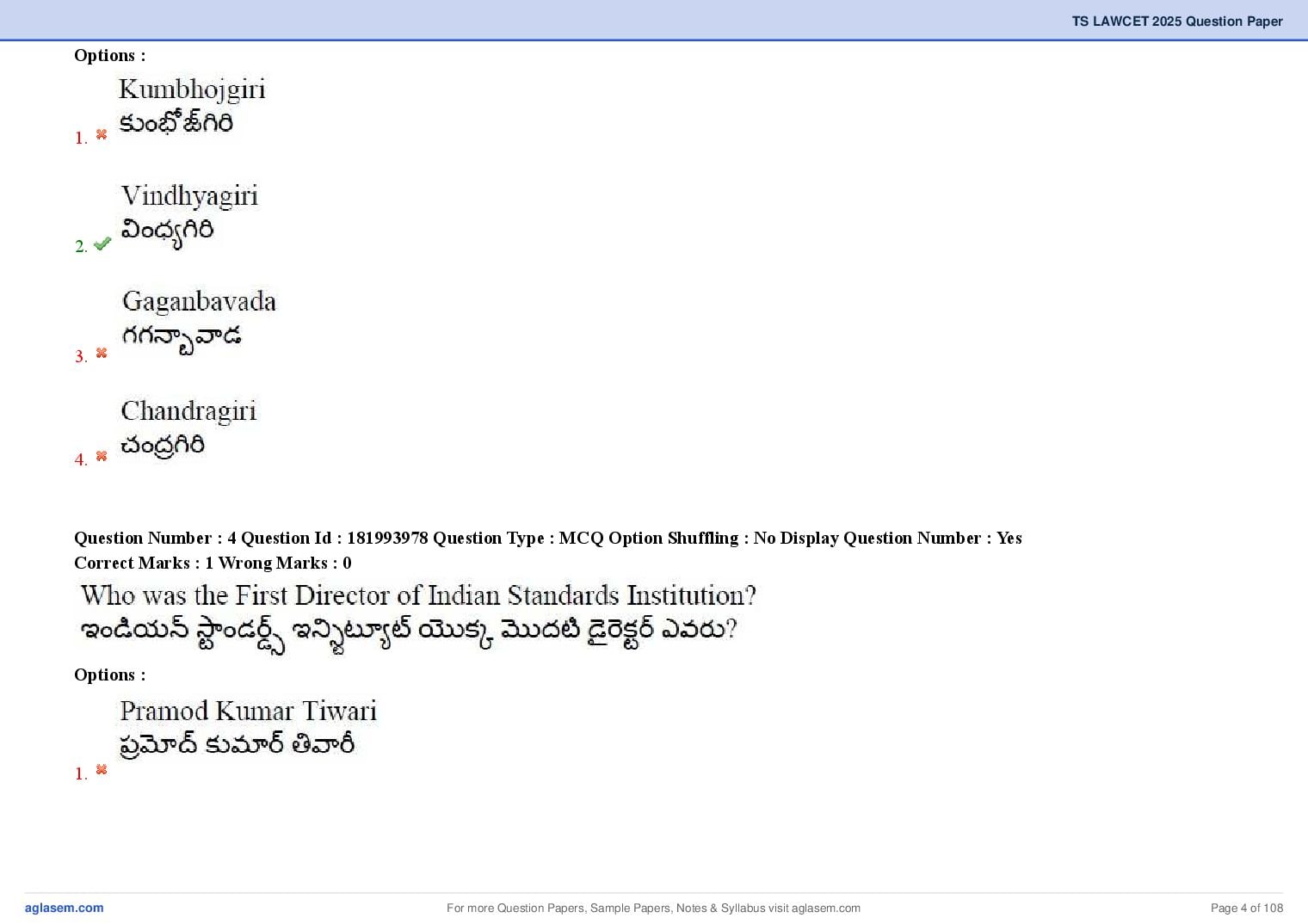Viewport: 1308px width, 924px height.
Task: Open the blue aglasem.com link in the footer's left corner
Action: click(x=64, y=908)
